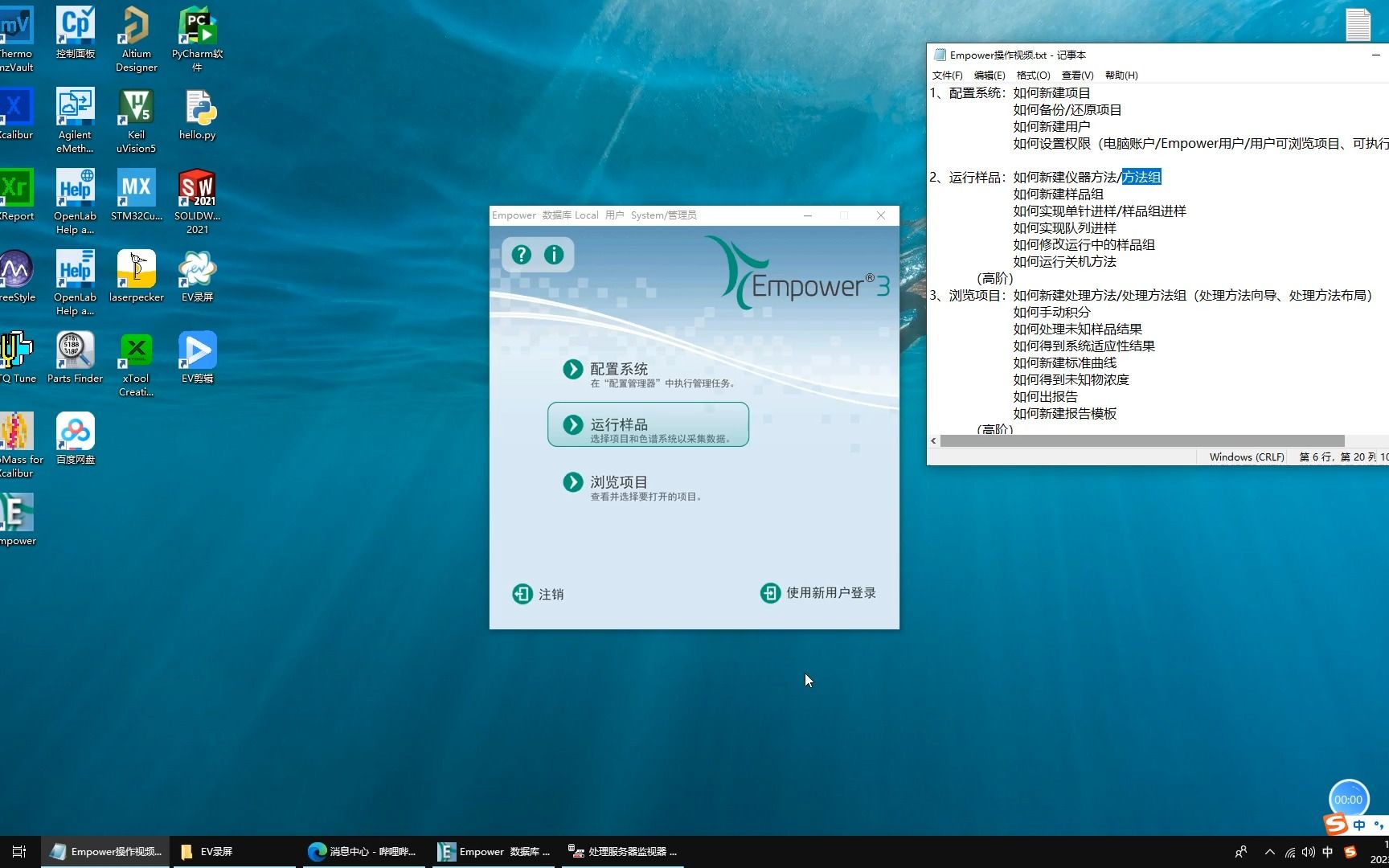Select the SOLIDWORKS 2021 desktop icon
Screen dimensions: 1389x868
[197, 201]
